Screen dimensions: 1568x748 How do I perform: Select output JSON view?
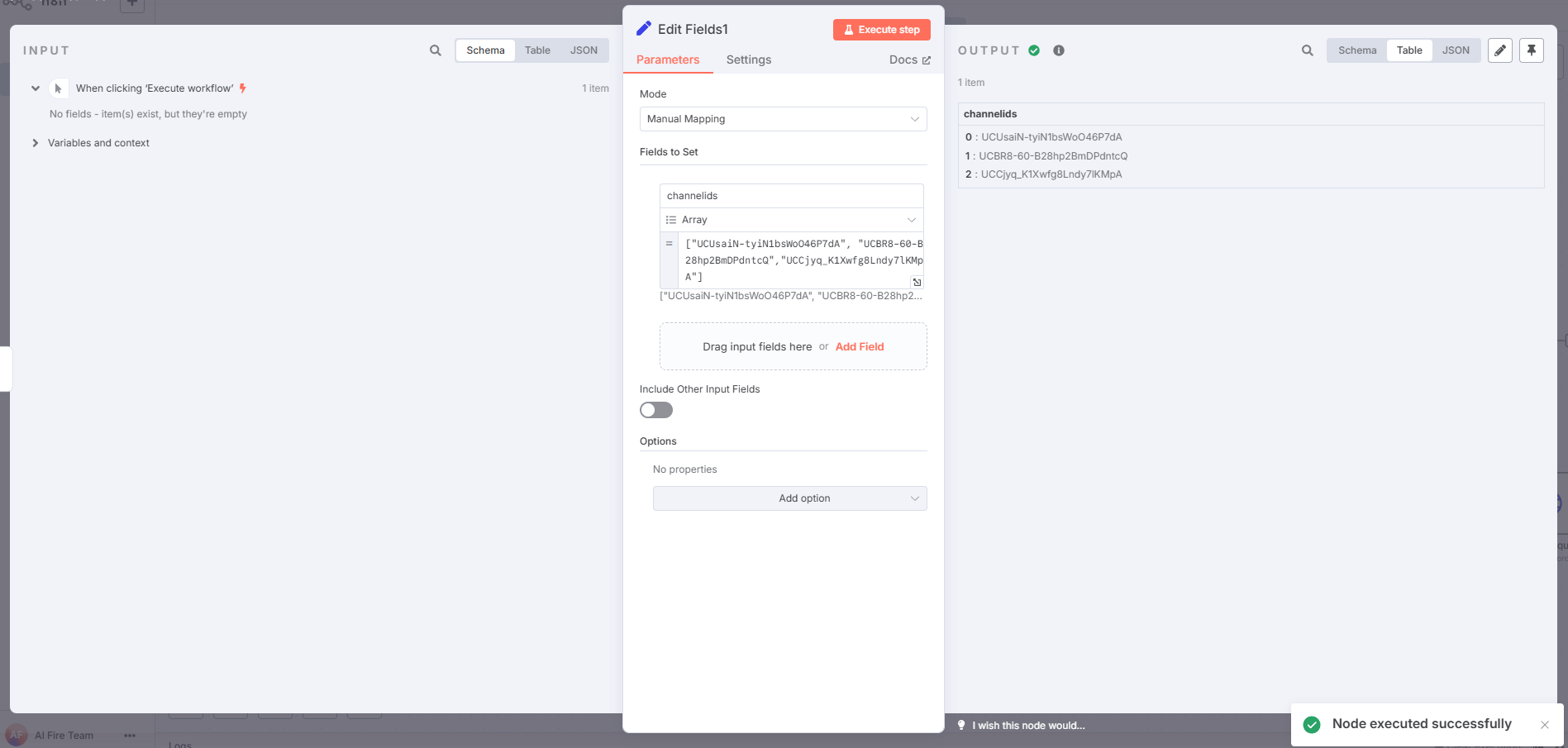click(1456, 50)
